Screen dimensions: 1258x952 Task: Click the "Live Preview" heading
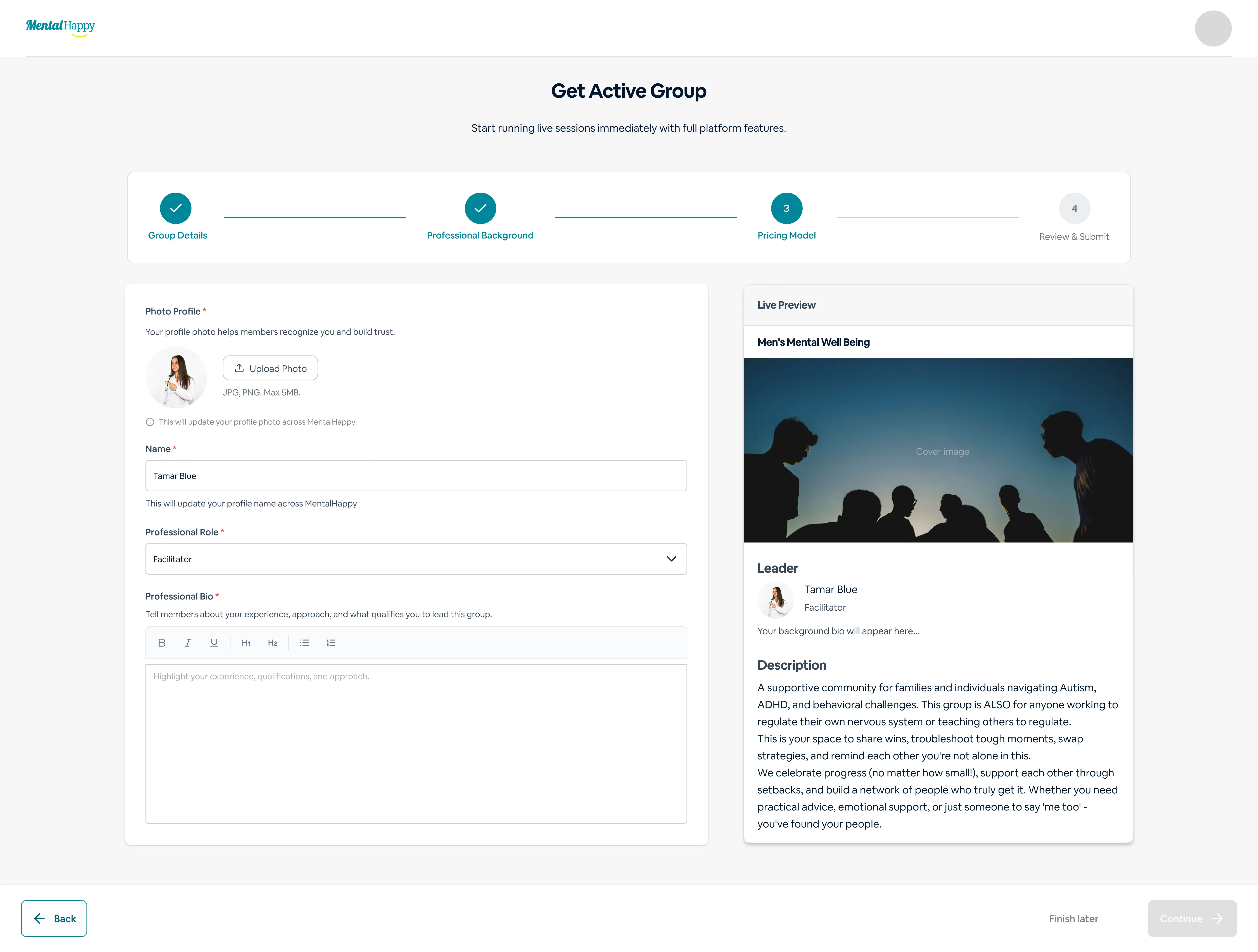[786, 305]
